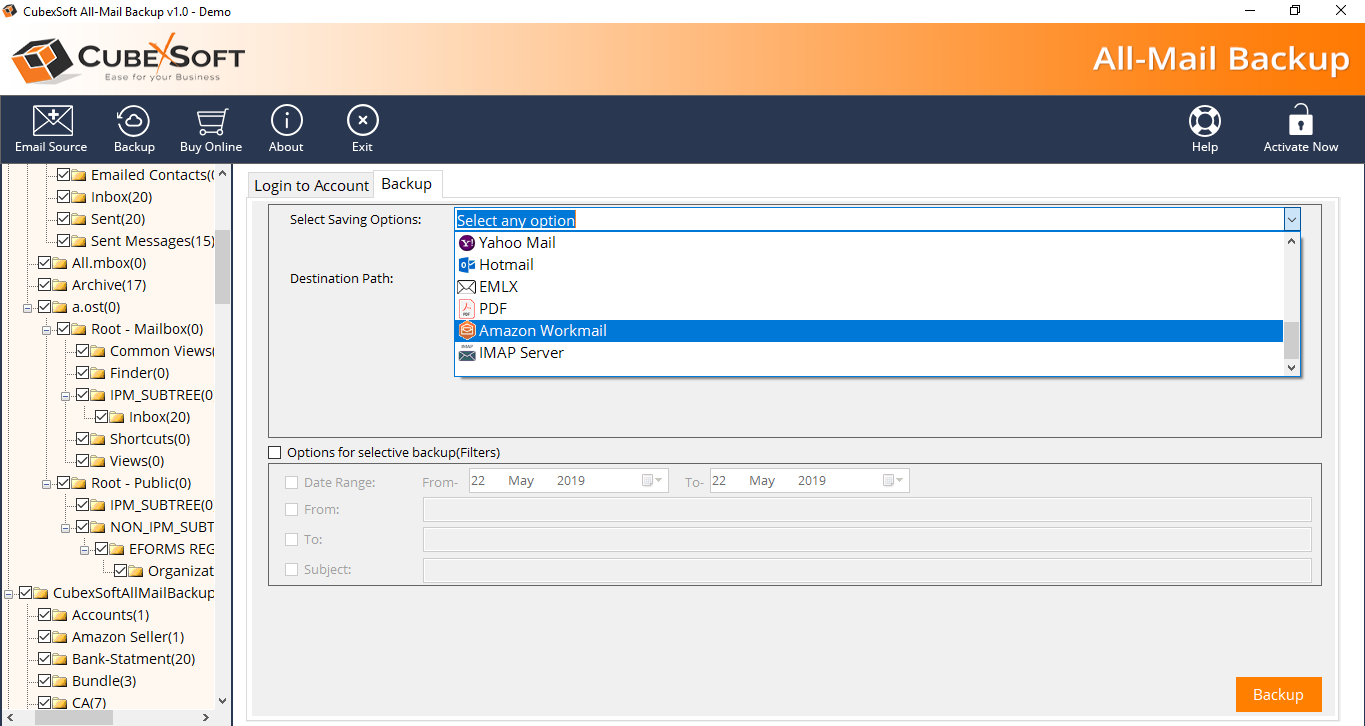The height and width of the screenshot is (726, 1365).
Task: Select the Organizat tree item
Action: 181,571
